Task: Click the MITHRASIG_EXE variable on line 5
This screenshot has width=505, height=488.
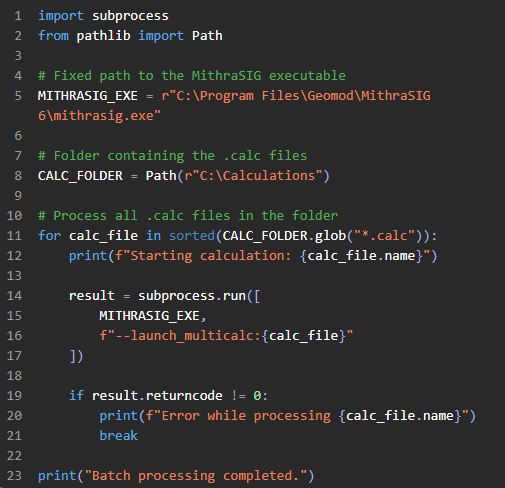Action: click(x=88, y=96)
